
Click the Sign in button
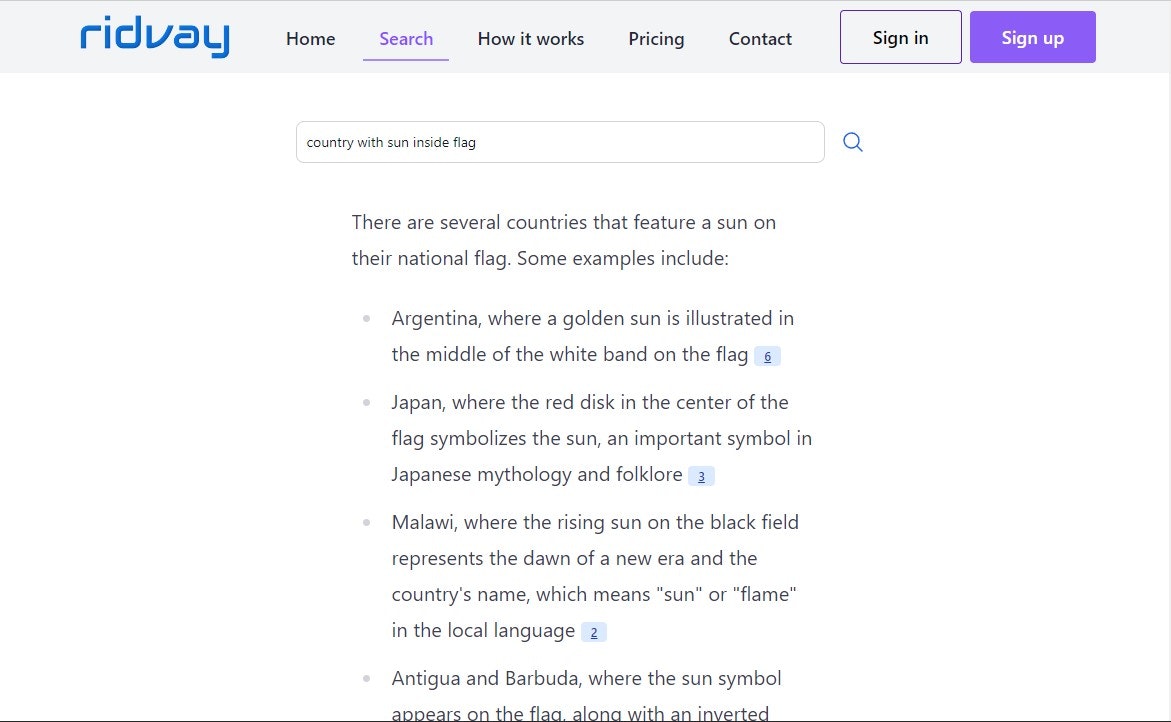click(x=901, y=37)
